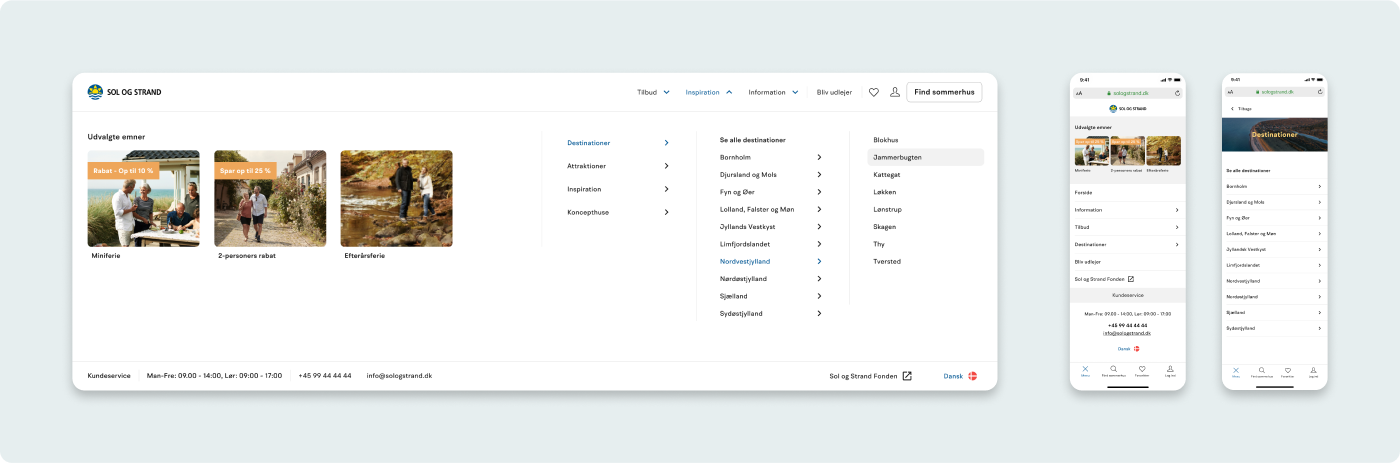This screenshot has height=463, width=1400.
Task: Select Limfjordslandet in desktop destinations list
Action: [770, 244]
